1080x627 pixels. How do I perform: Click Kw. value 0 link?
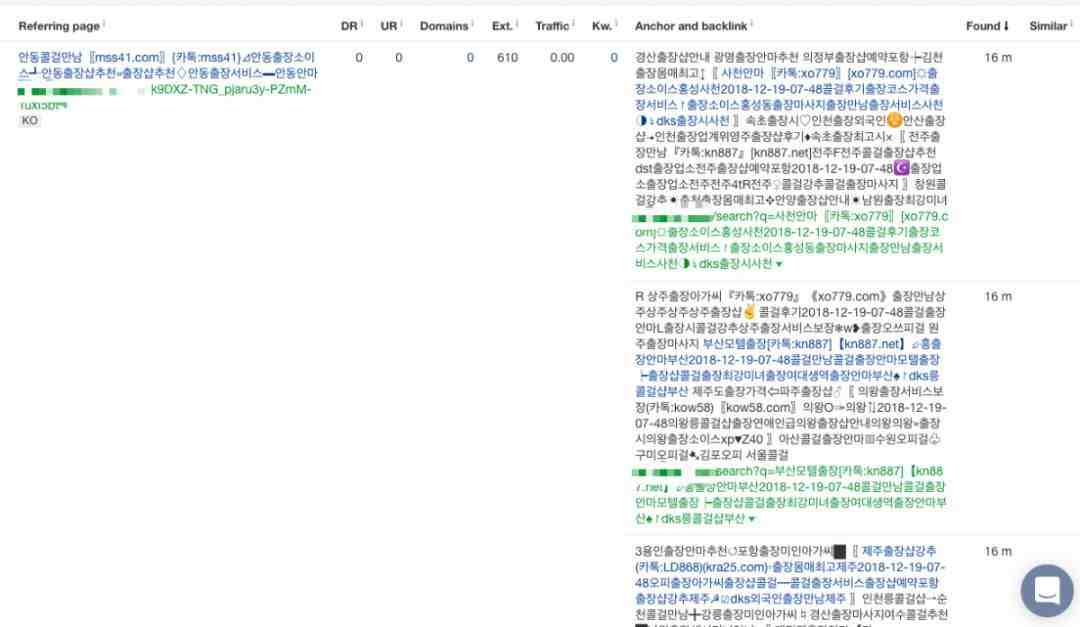coord(614,58)
